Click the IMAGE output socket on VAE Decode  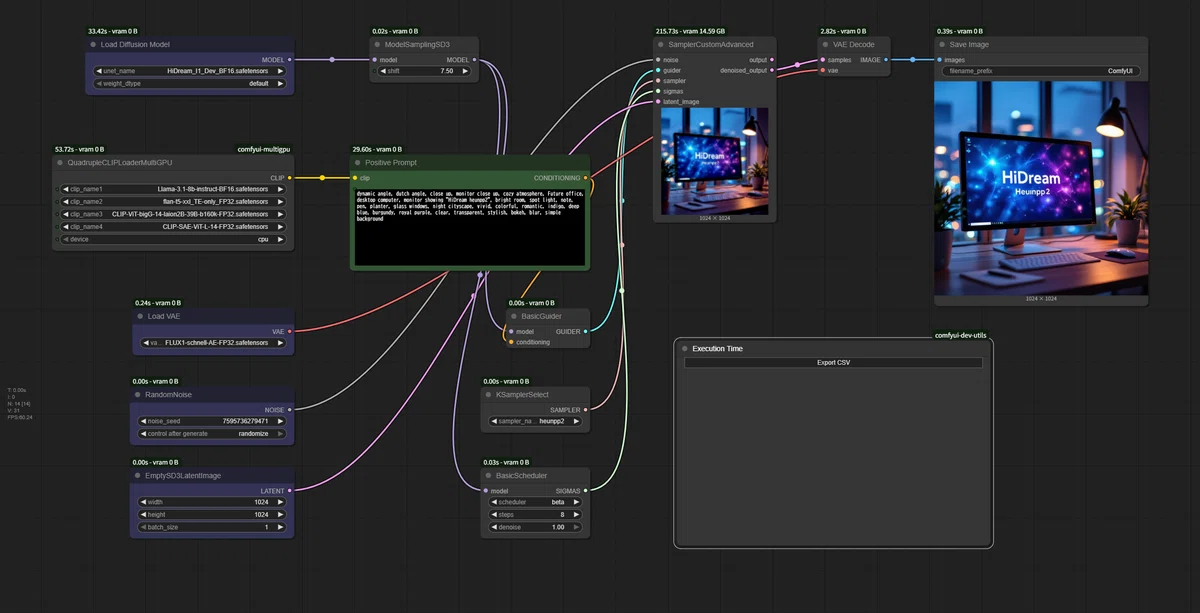(885, 60)
